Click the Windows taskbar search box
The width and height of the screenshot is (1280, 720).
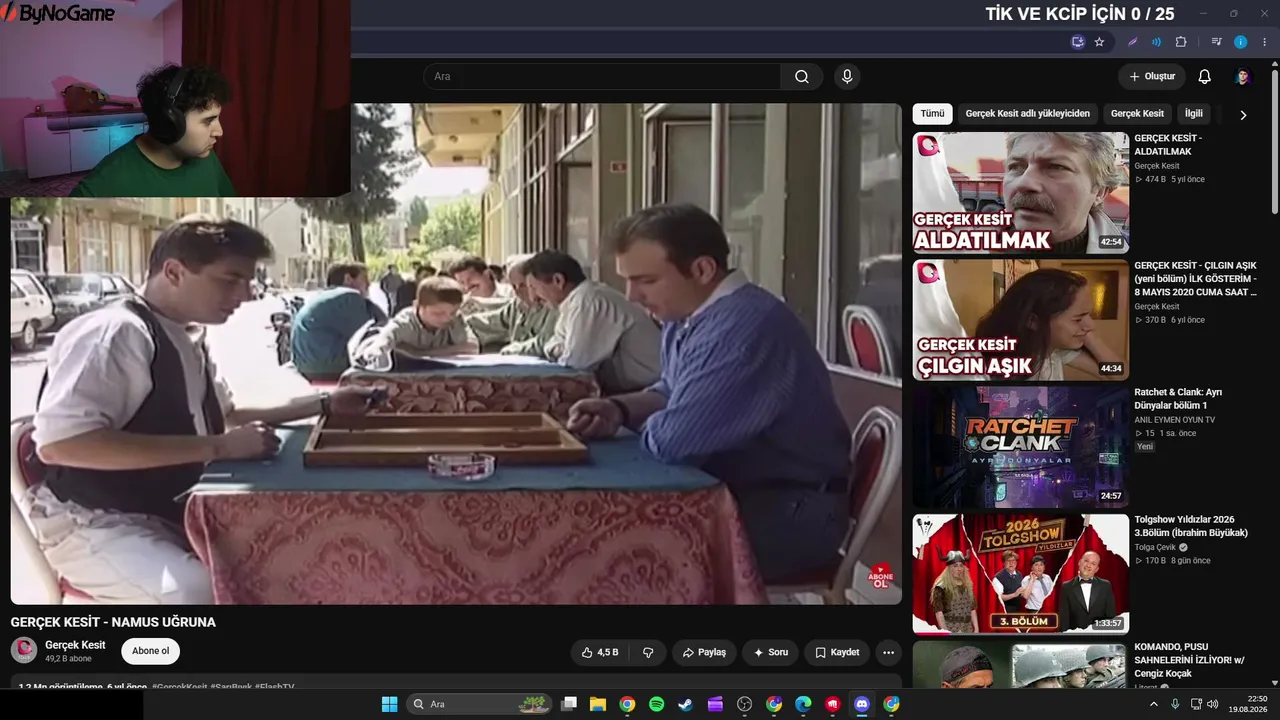click(x=480, y=704)
